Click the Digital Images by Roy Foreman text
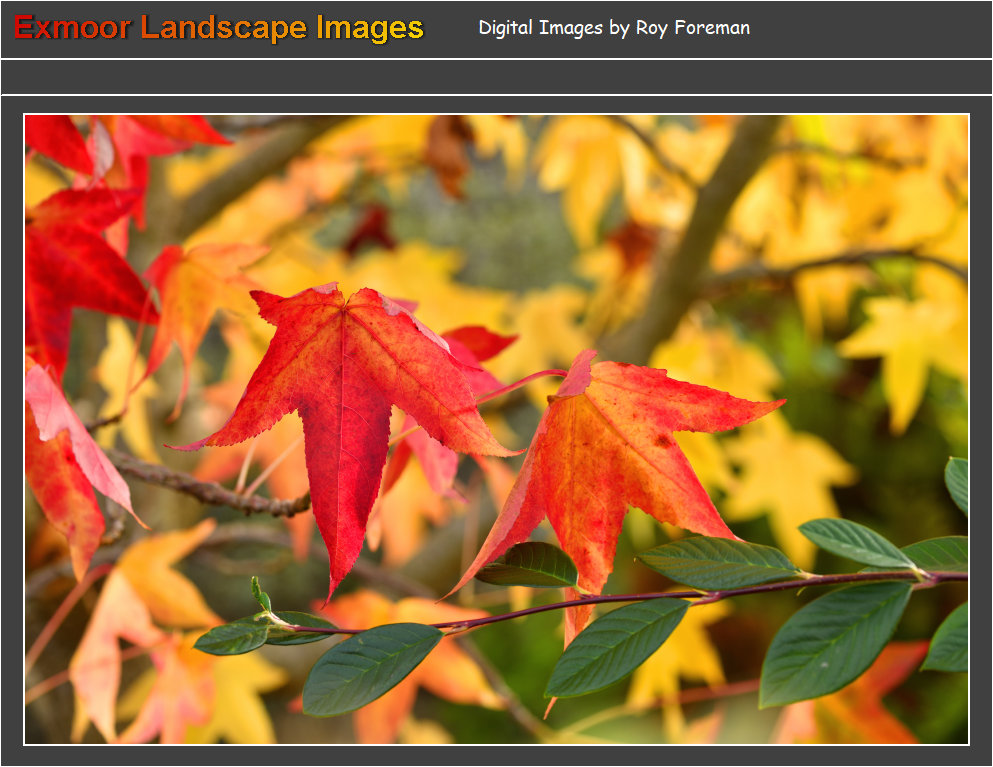This screenshot has width=993, height=767. click(613, 28)
